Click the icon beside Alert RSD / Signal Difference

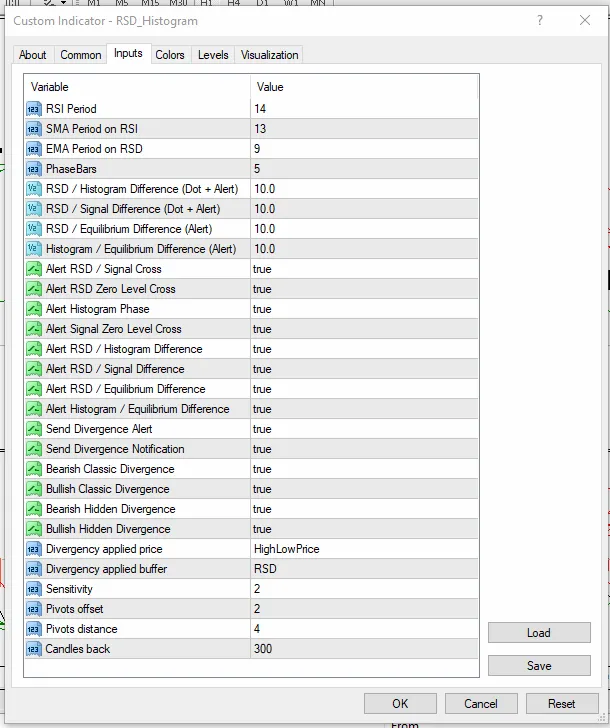pos(34,369)
